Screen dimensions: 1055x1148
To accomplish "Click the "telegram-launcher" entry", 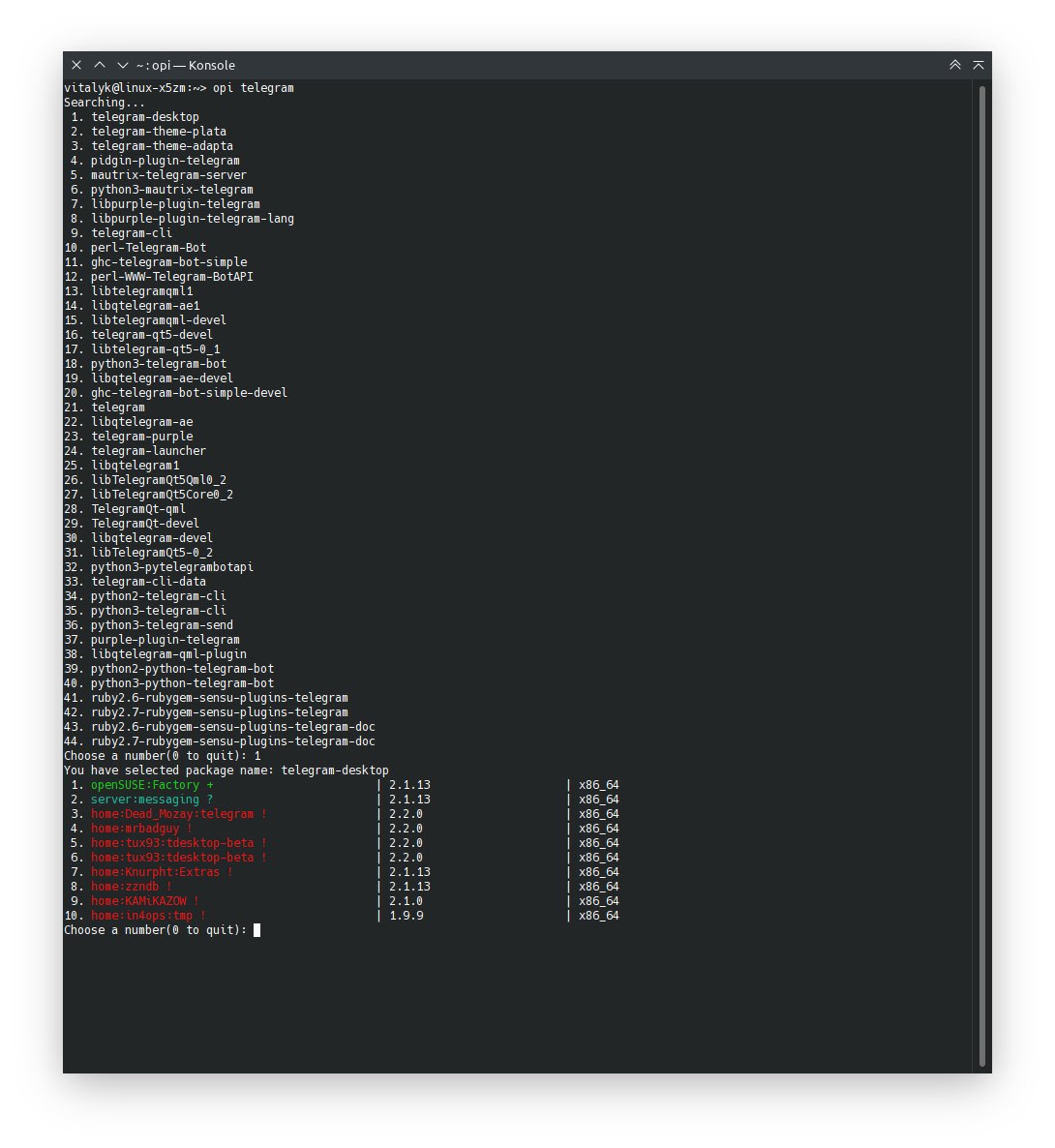I will [x=149, y=451].
